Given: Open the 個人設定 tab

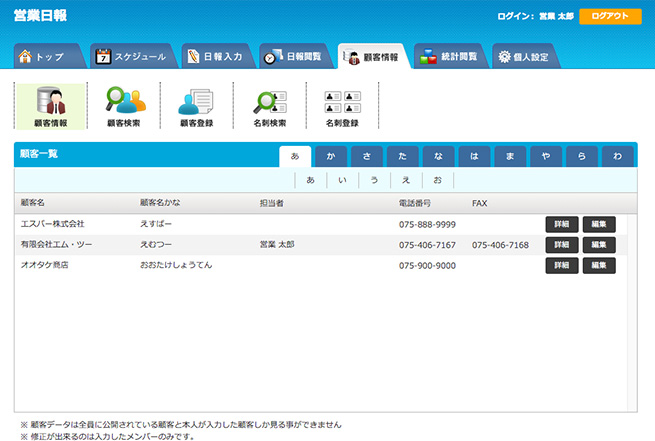Looking at the screenshot, I should coord(525,56).
